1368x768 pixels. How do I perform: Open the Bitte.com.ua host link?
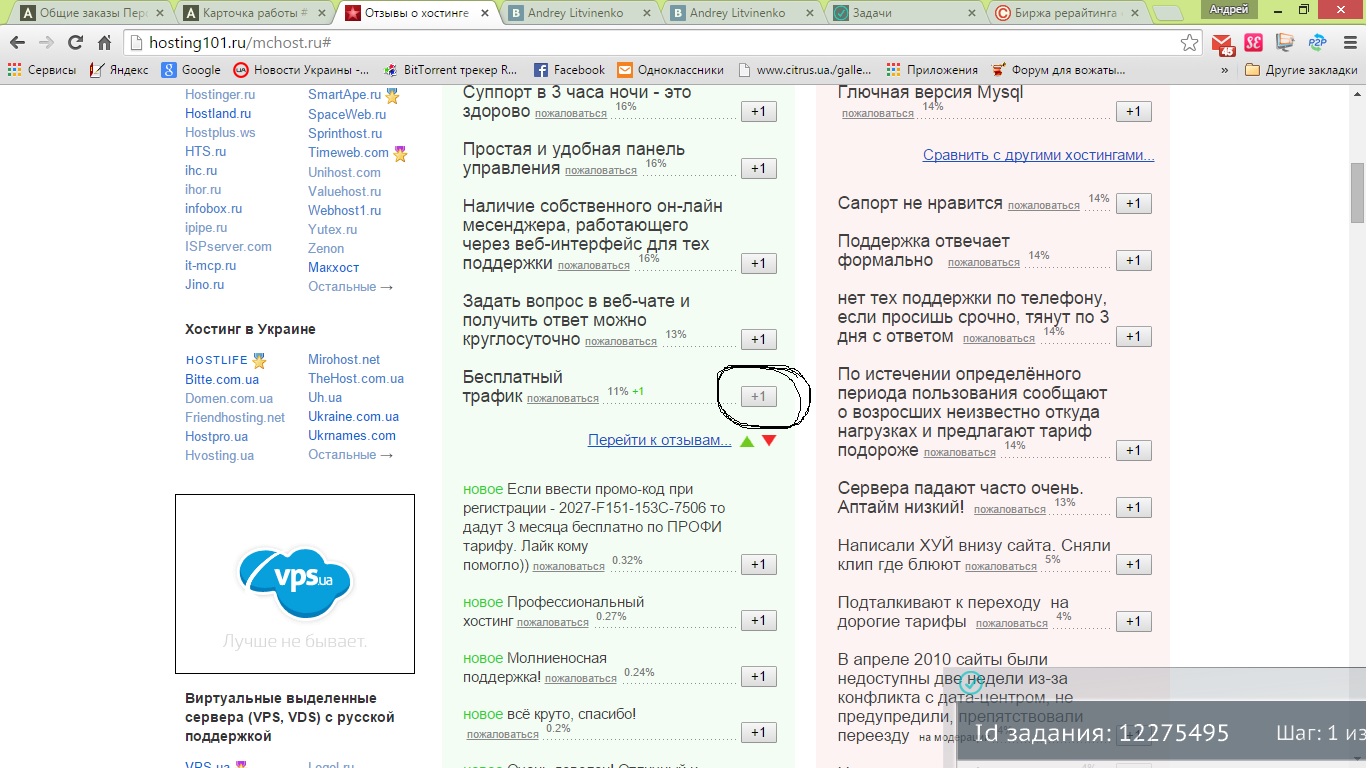222,379
